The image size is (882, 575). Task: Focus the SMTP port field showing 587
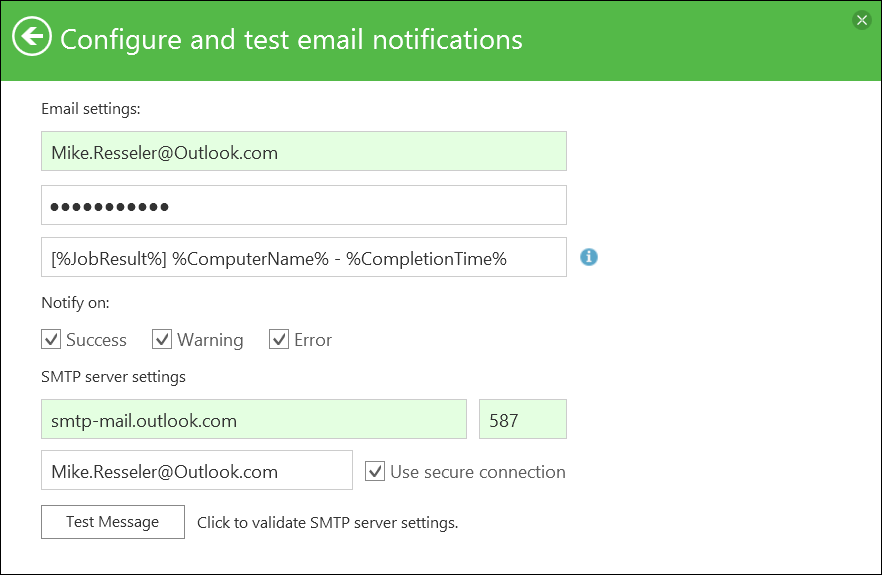523,419
